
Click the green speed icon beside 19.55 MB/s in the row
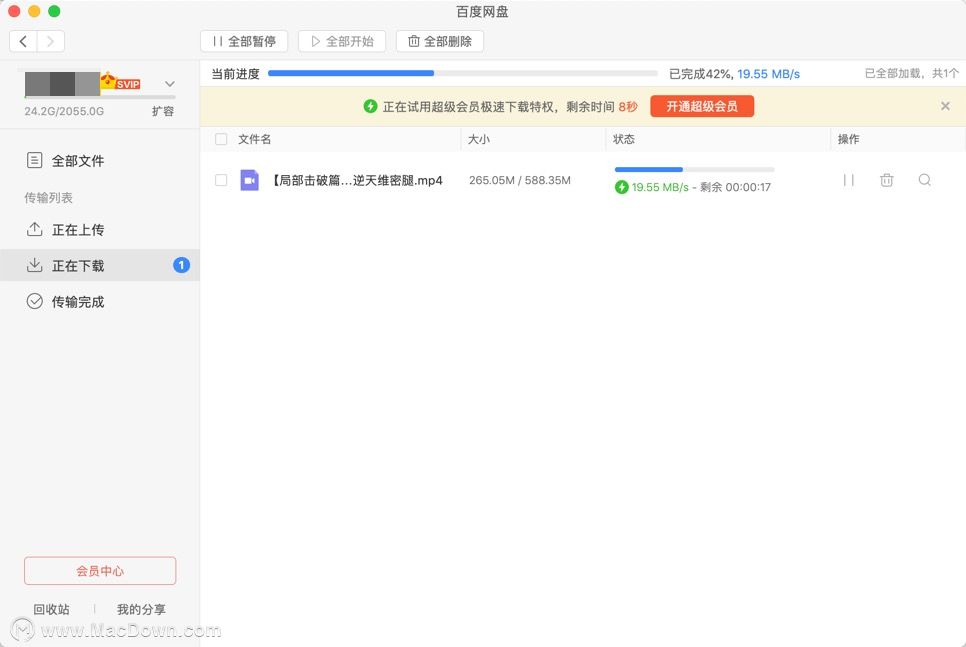(x=622, y=187)
